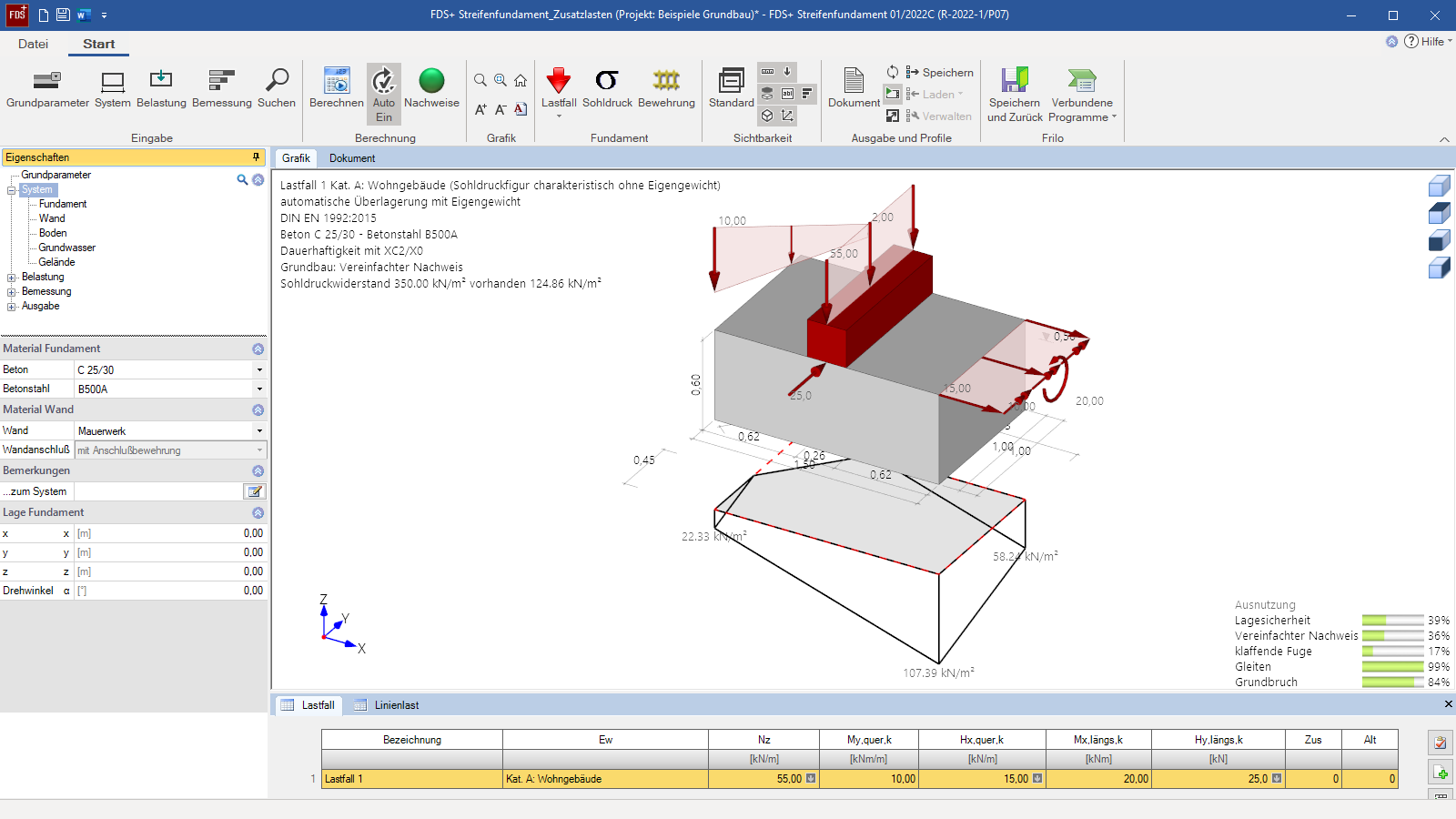Collapse the System tree node
Image resolution: width=1456 pixels, height=819 pixels.
(11, 190)
